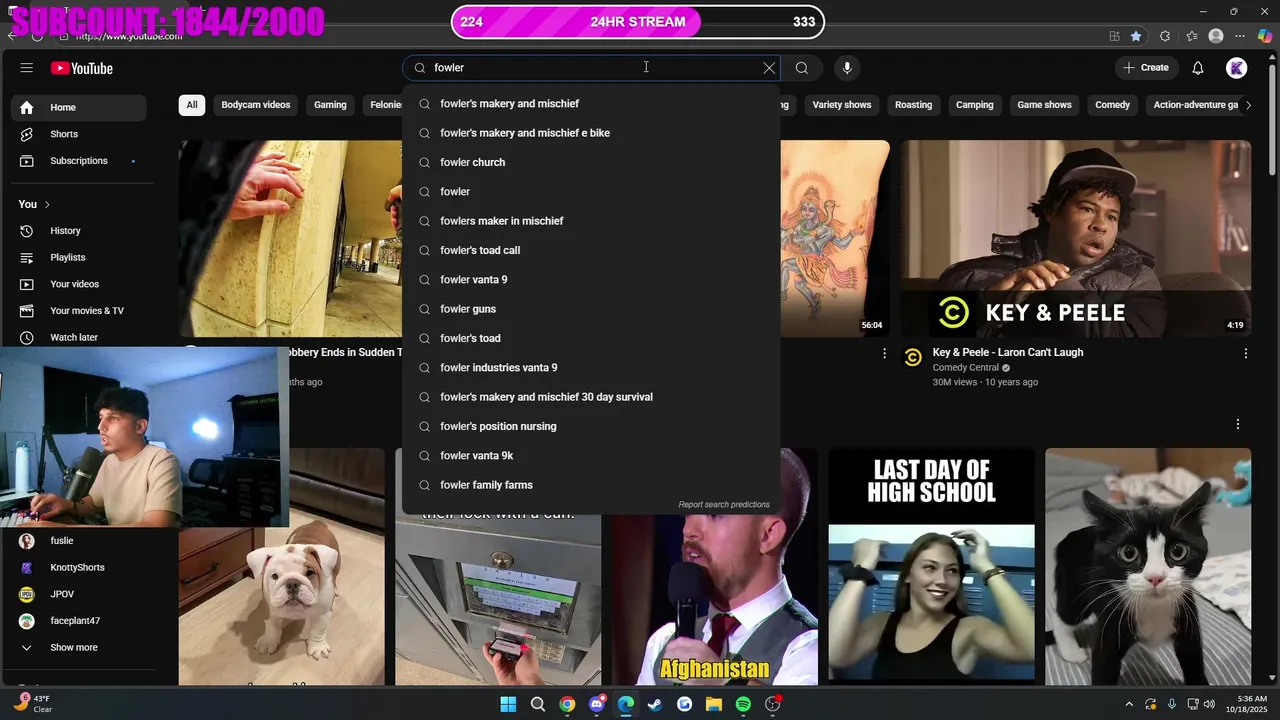The height and width of the screenshot is (720, 1280).
Task: Open Home in the sidebar
Action: tap(79, 107)
